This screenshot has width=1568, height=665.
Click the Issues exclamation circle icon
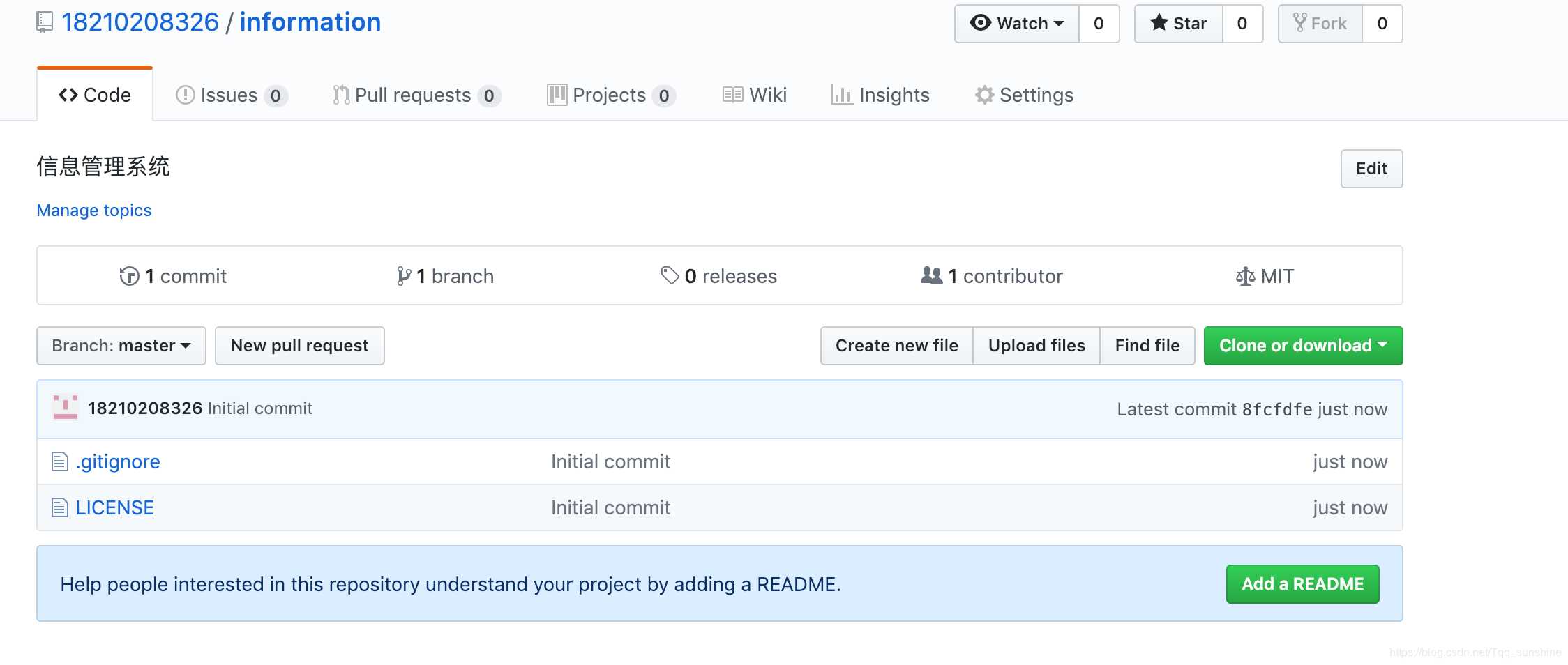185,95
